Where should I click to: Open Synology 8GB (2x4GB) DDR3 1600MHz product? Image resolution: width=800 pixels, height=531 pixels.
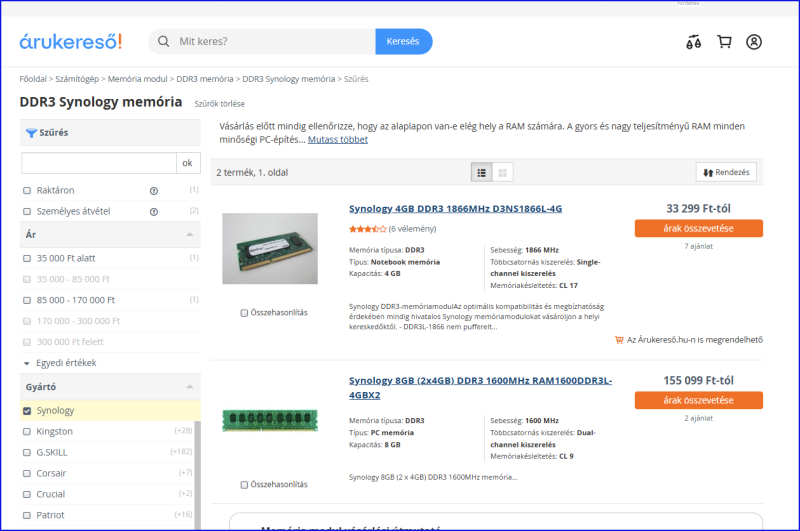tap(480, 388)
